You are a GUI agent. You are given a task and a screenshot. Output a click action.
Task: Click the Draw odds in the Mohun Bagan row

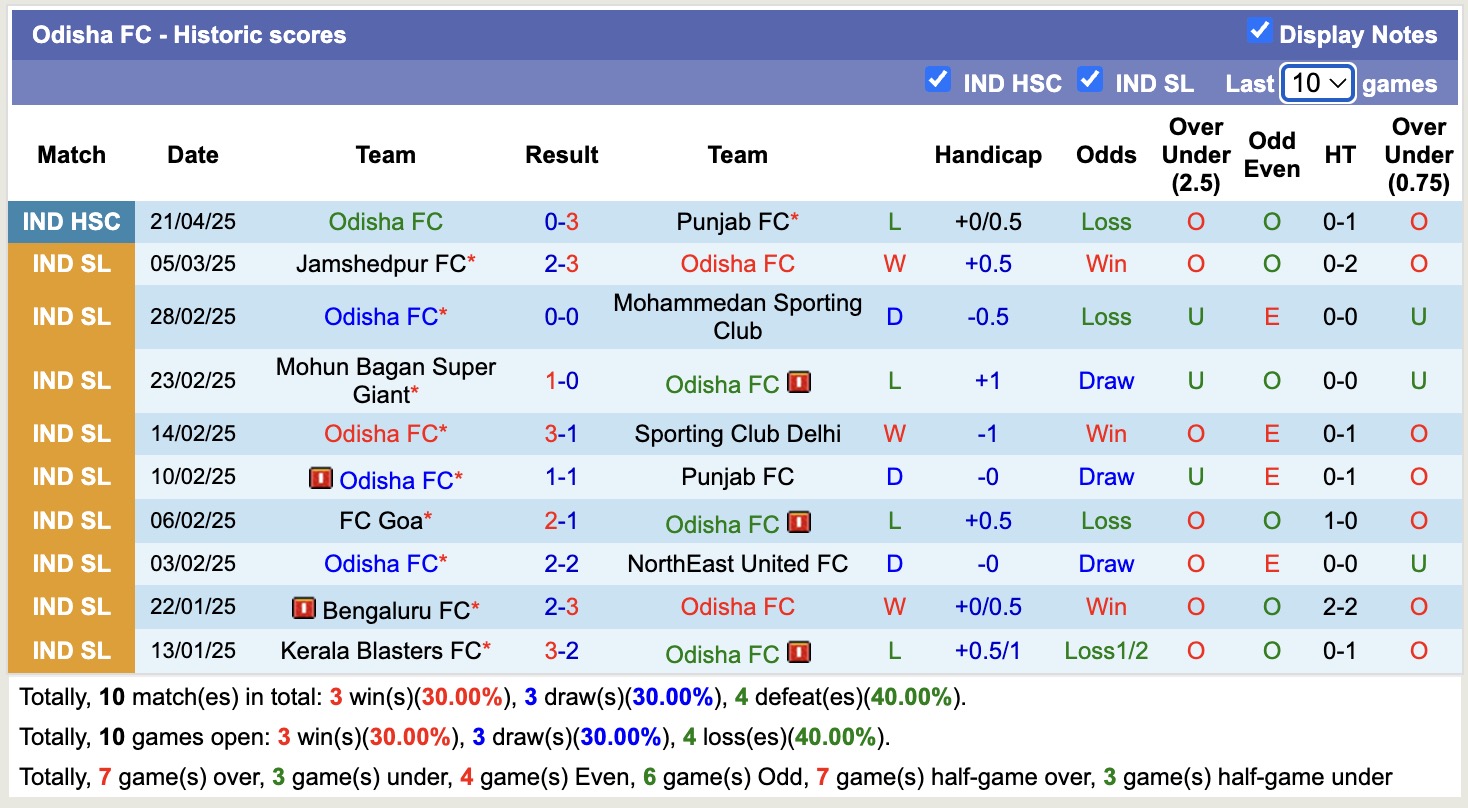click(1105, 381)
